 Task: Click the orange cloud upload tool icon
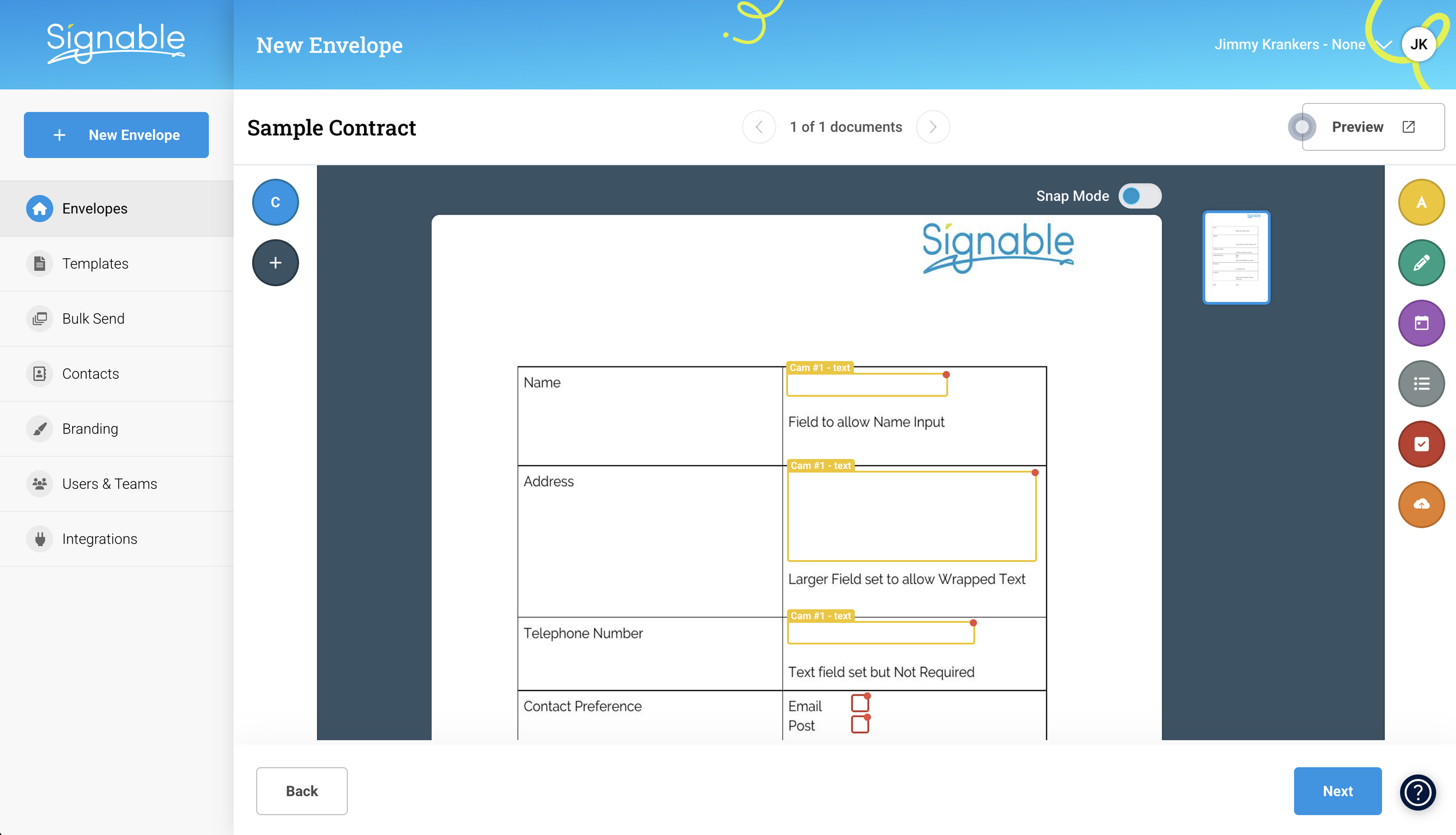(1421, 505)
